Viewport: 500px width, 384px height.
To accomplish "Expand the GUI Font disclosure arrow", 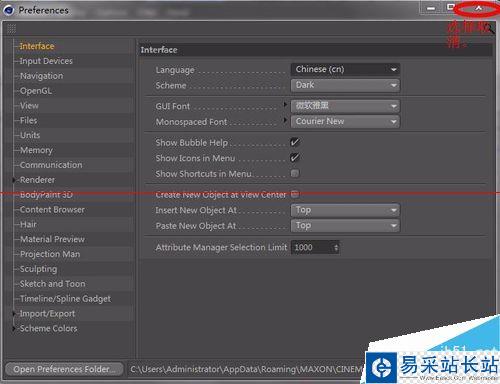I will [x=285, y=104].
